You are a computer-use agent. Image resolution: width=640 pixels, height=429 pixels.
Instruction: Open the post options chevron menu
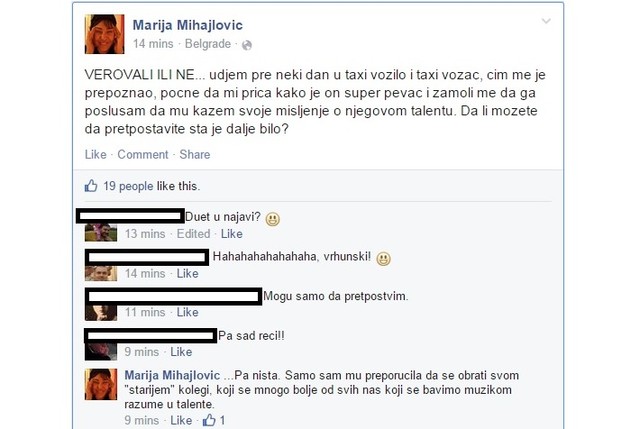coord(546,21)
